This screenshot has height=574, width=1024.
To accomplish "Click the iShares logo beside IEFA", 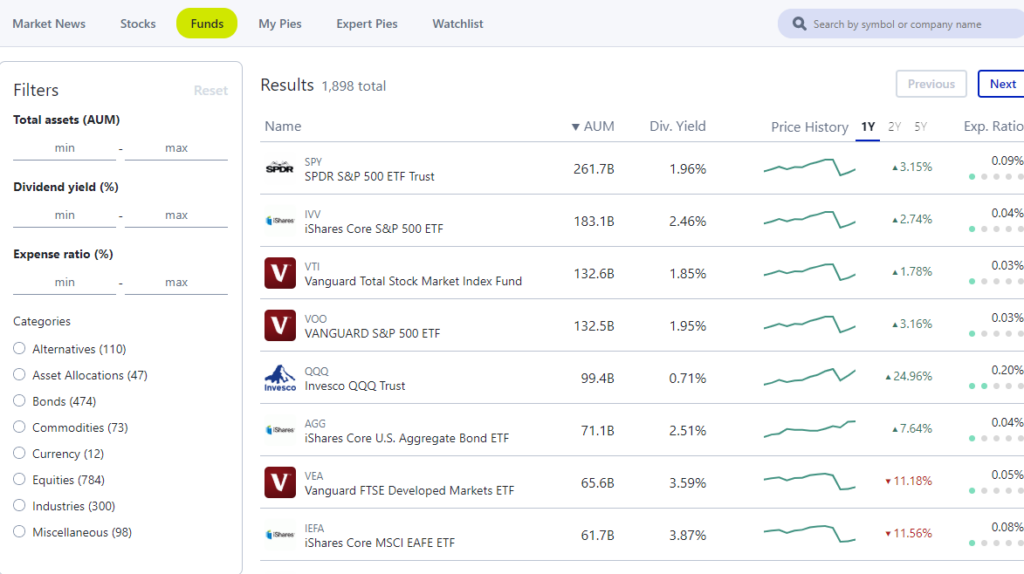I will (x=280, y=534).
